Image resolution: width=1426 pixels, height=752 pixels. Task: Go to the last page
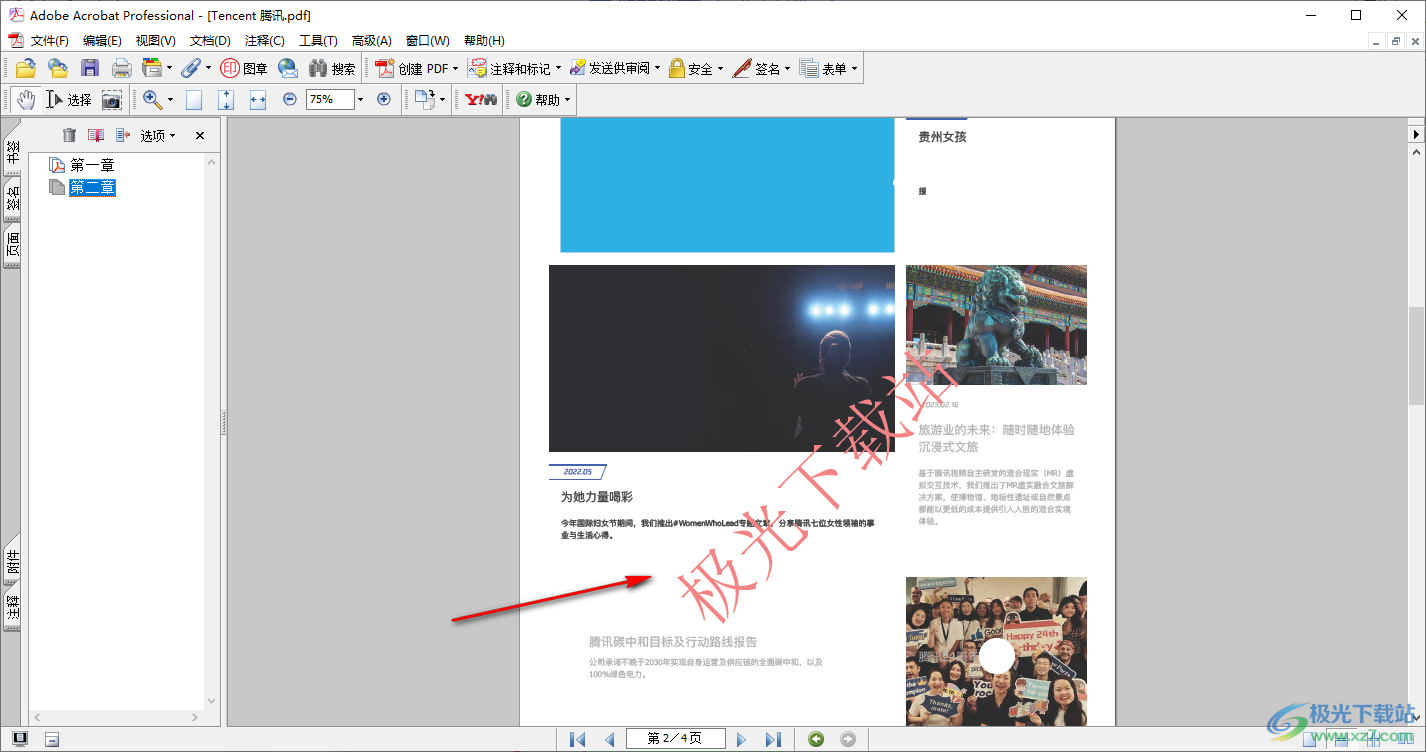tap(773, 739)
